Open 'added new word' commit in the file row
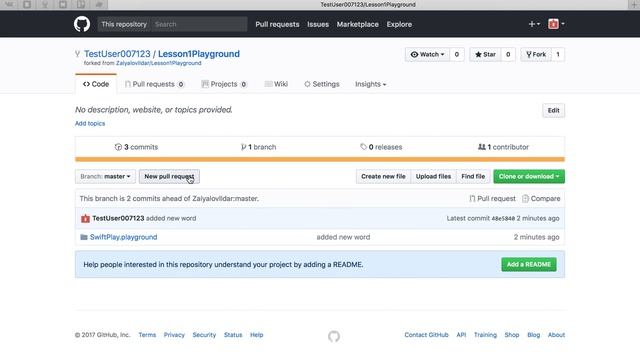This screenshot has width=640, height=360. 343,237
